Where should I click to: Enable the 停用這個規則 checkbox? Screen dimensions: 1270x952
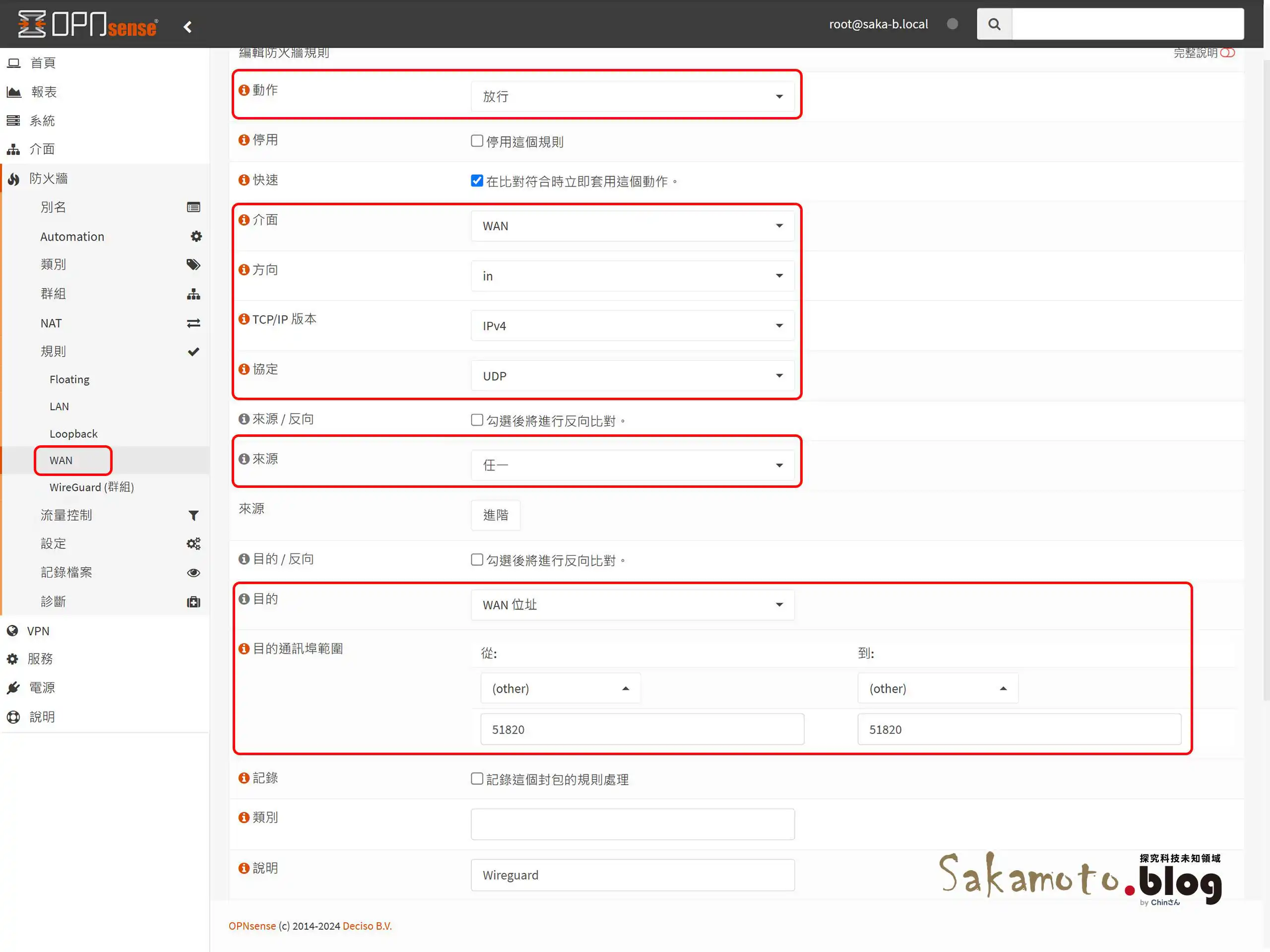tap(477, 141)
